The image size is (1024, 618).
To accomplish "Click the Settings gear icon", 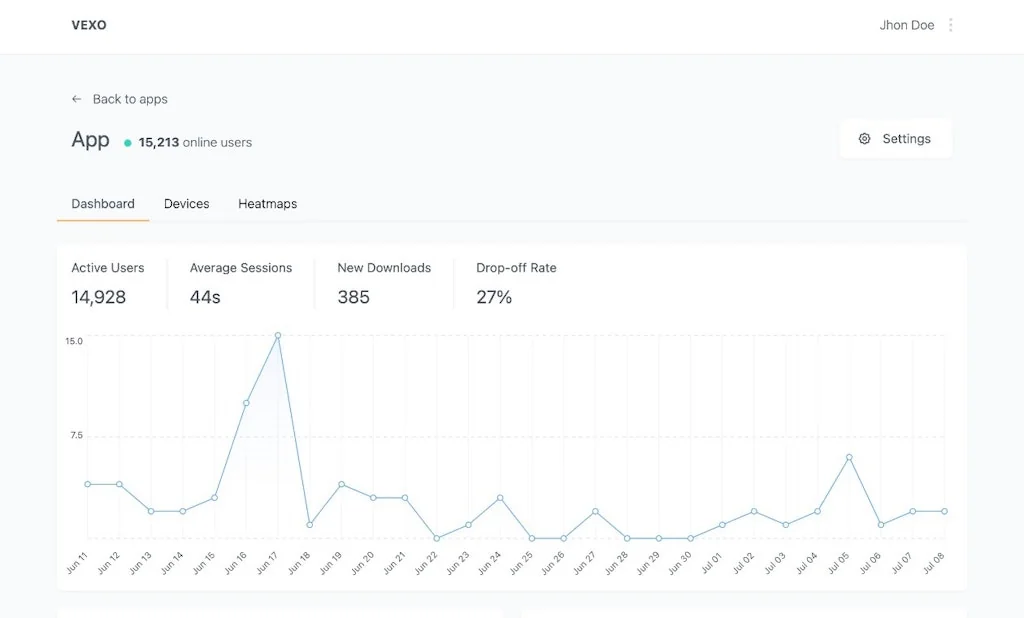I will (864, 139).
